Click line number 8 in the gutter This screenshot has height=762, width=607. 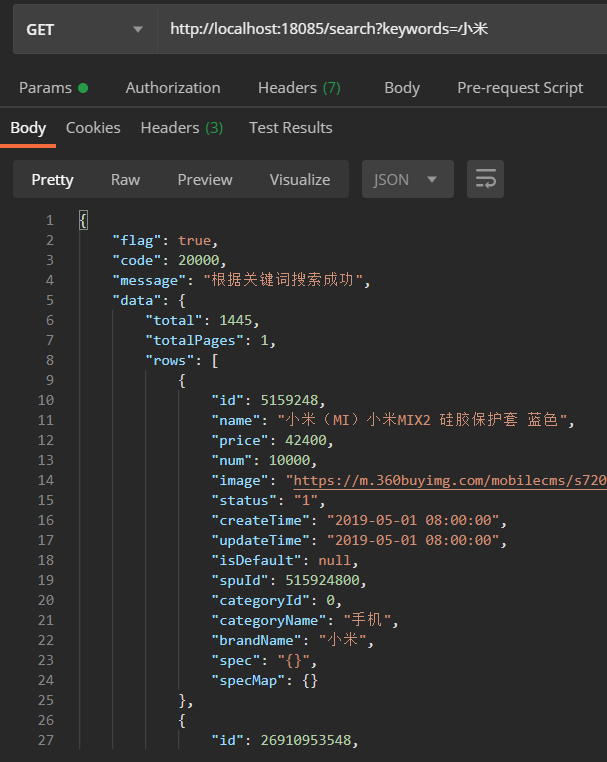click(49, 360)
